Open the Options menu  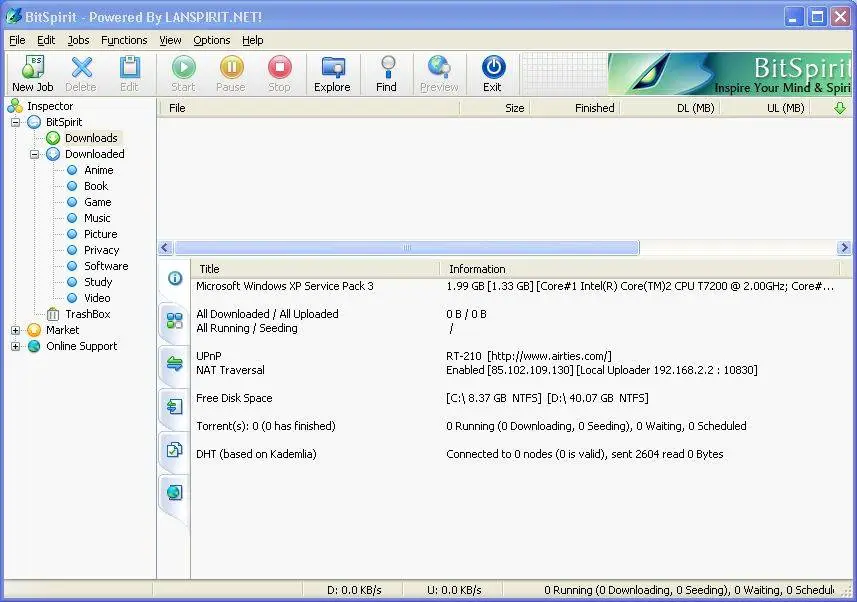(212, 40)
